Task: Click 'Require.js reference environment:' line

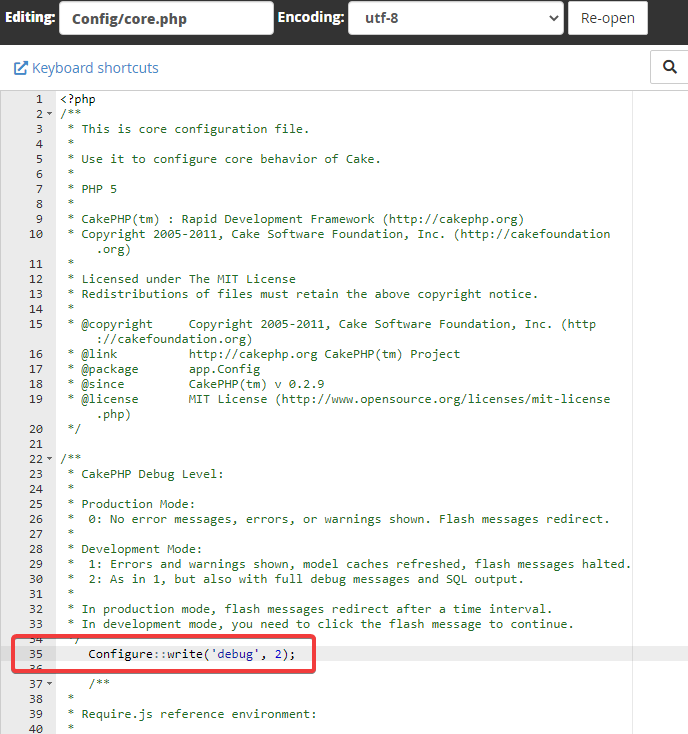Action: (199, 714)
